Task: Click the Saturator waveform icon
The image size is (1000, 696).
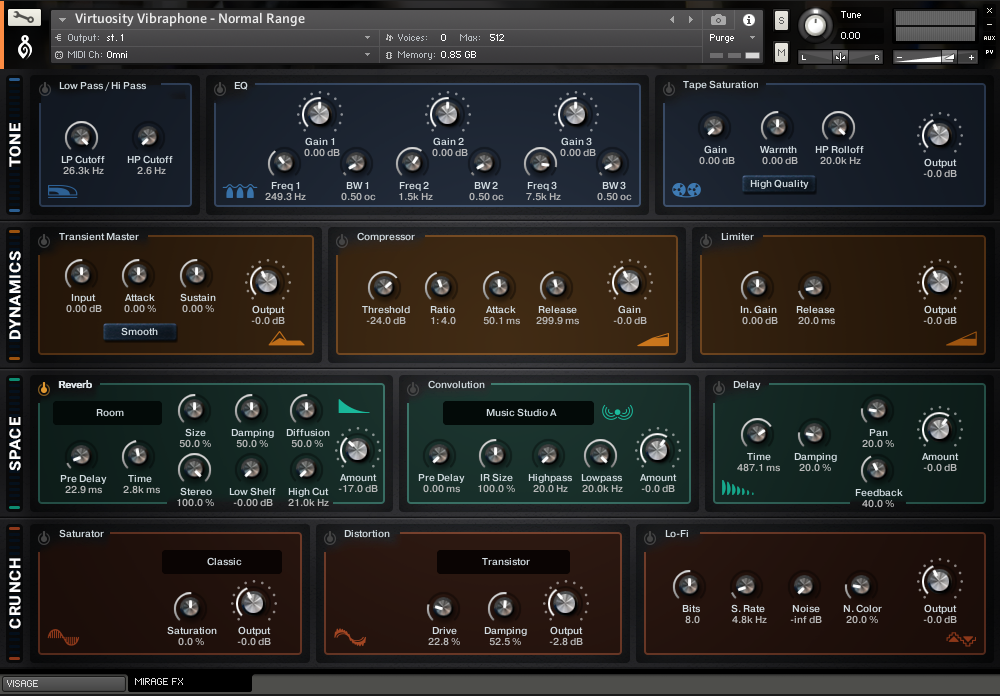Action: (x=63, y=637)
